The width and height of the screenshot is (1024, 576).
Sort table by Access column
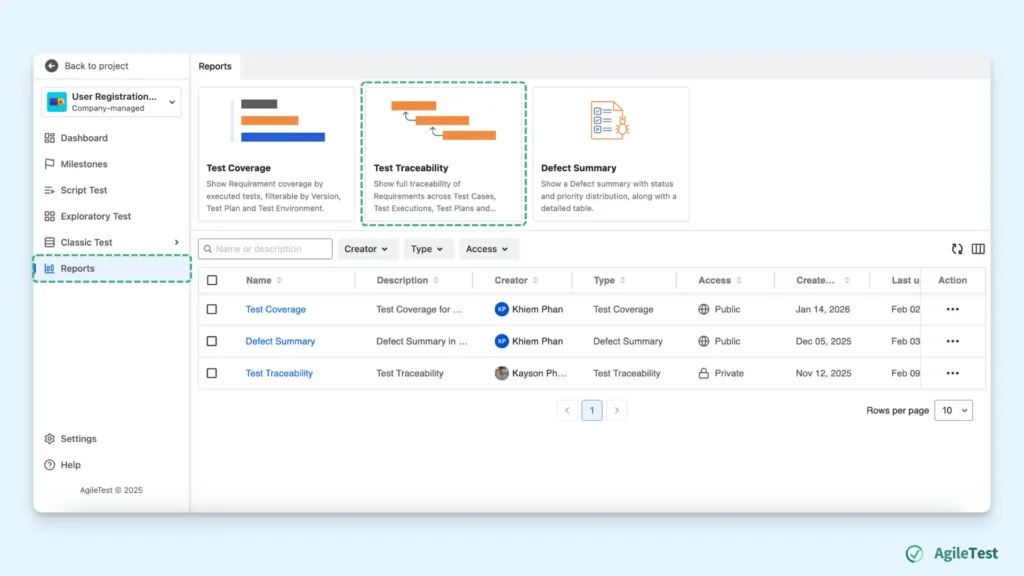coord(739,280)
